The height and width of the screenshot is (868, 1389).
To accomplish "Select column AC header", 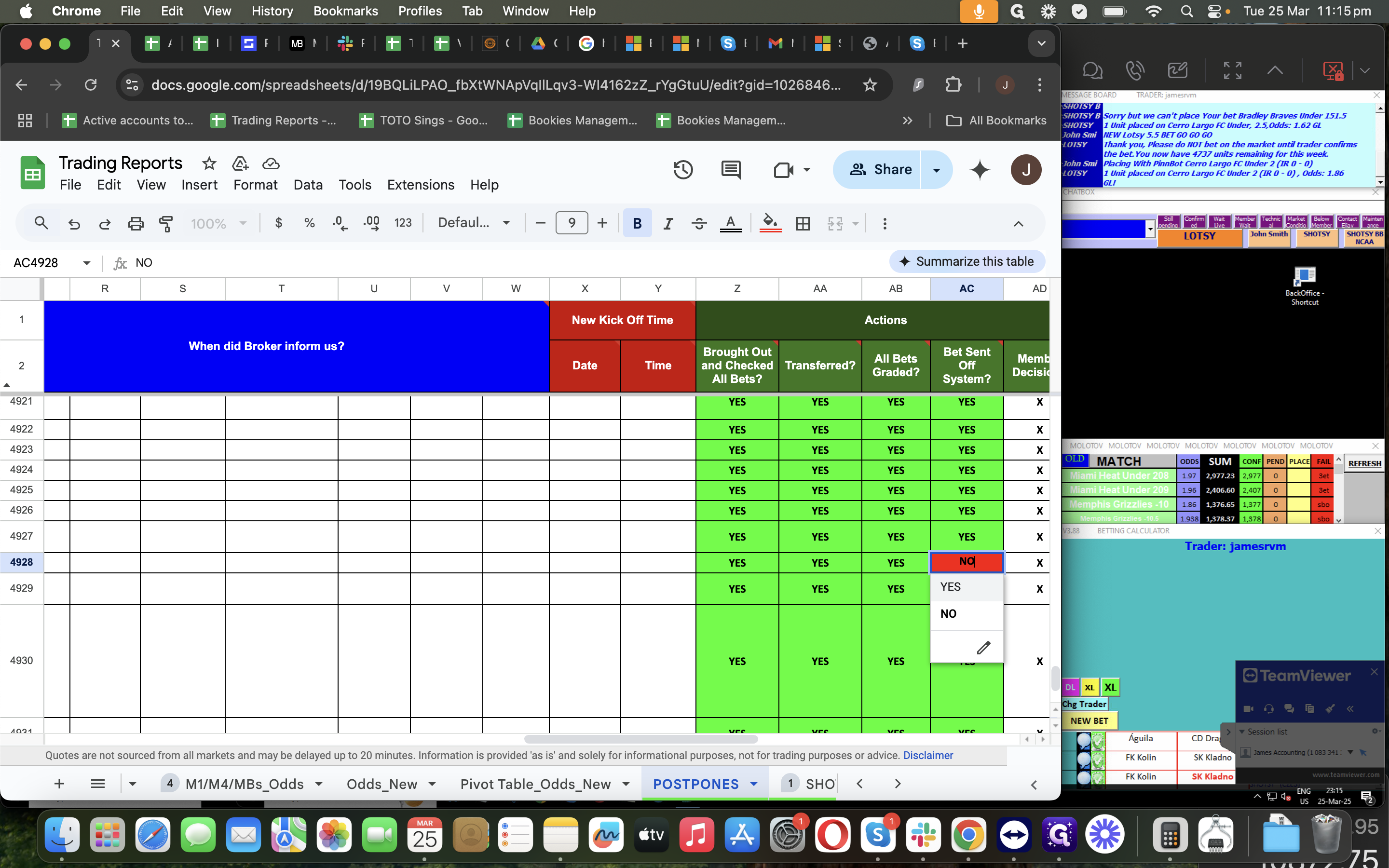I will (x=967, y=289).
